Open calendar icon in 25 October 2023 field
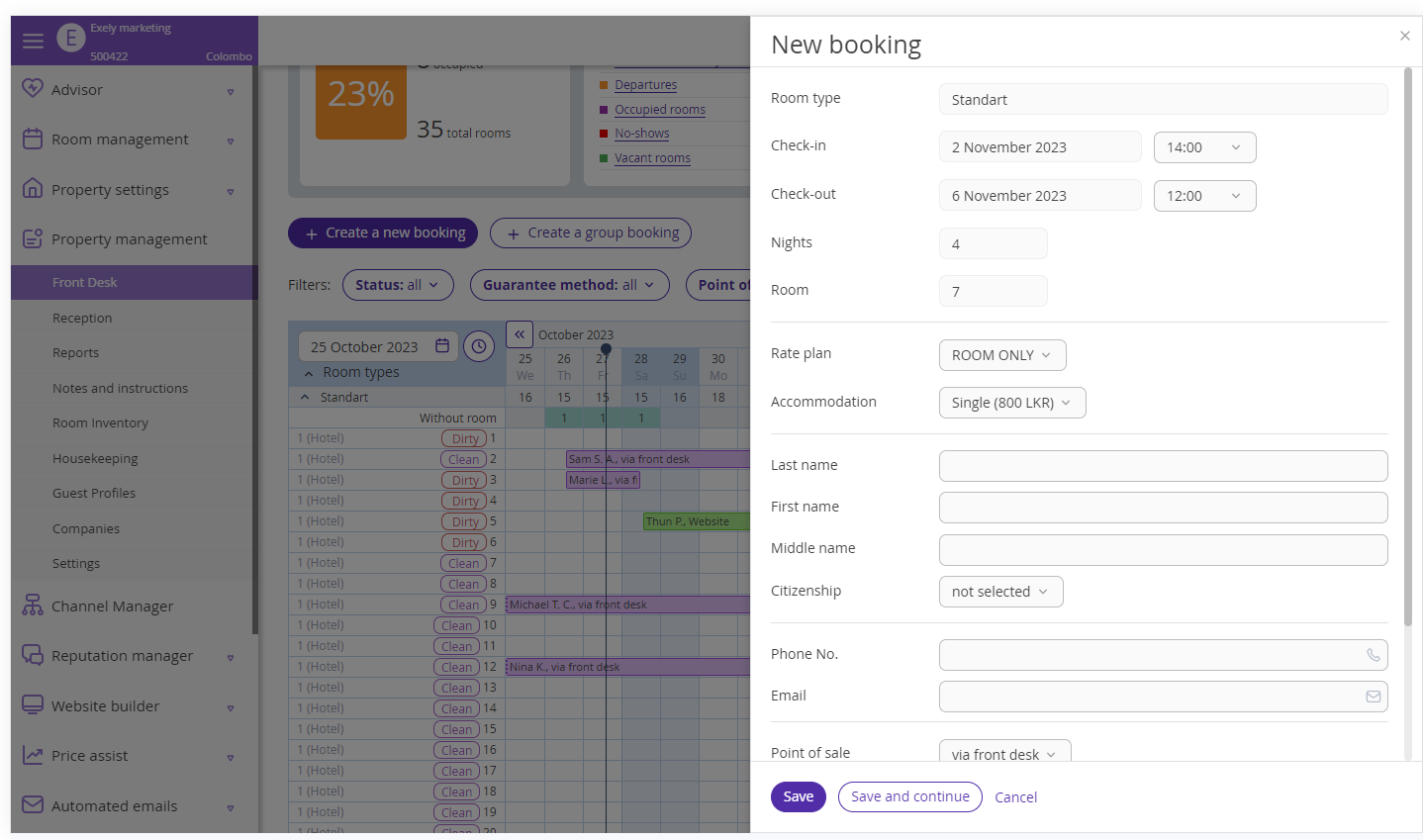 (x=442, y=346)
